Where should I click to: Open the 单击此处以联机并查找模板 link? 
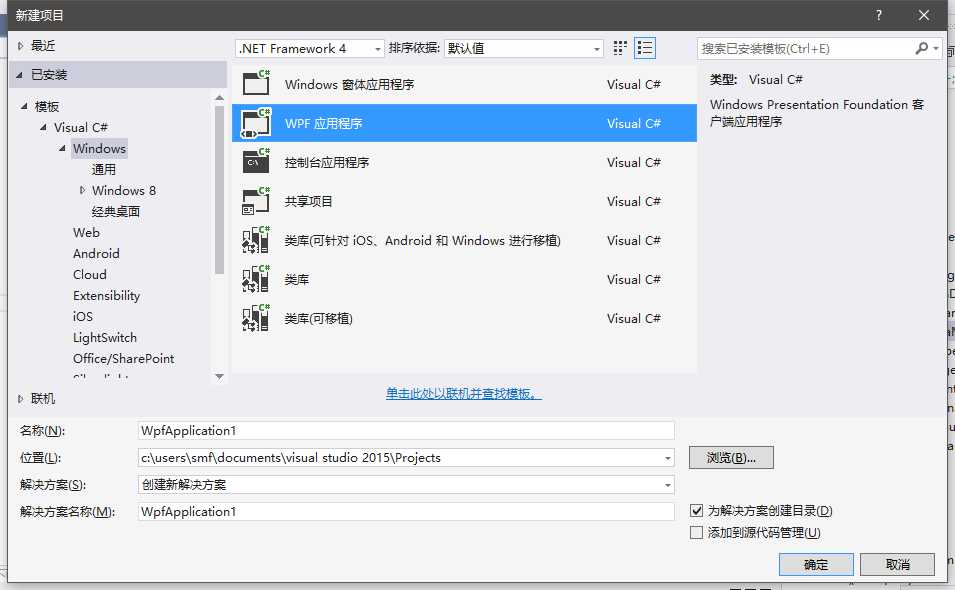click(463, 393)
